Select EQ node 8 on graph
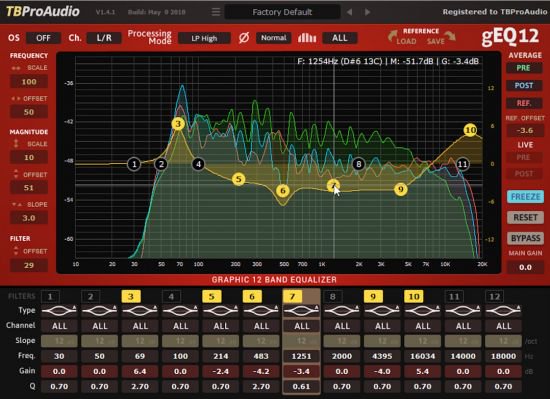 (x=358, y=164)
